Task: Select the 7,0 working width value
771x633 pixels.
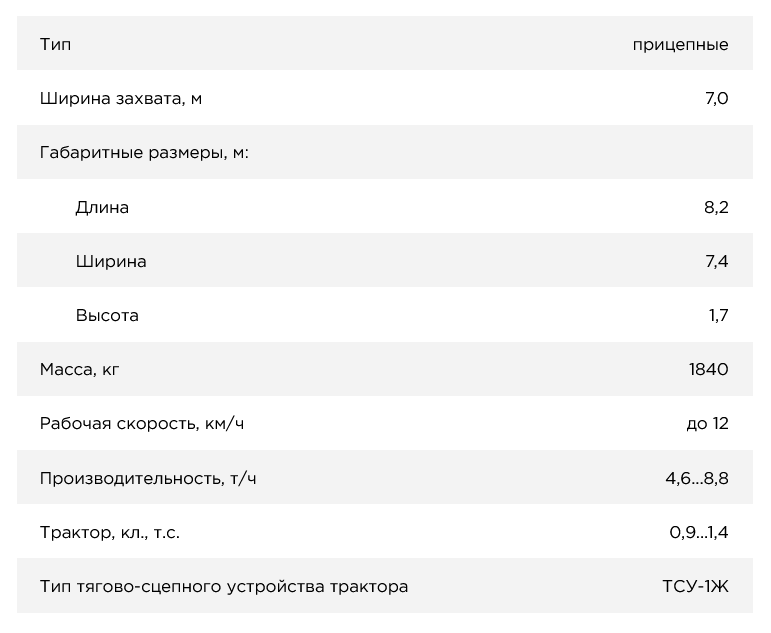Action: pyautogui.click(x=716, y=98)
